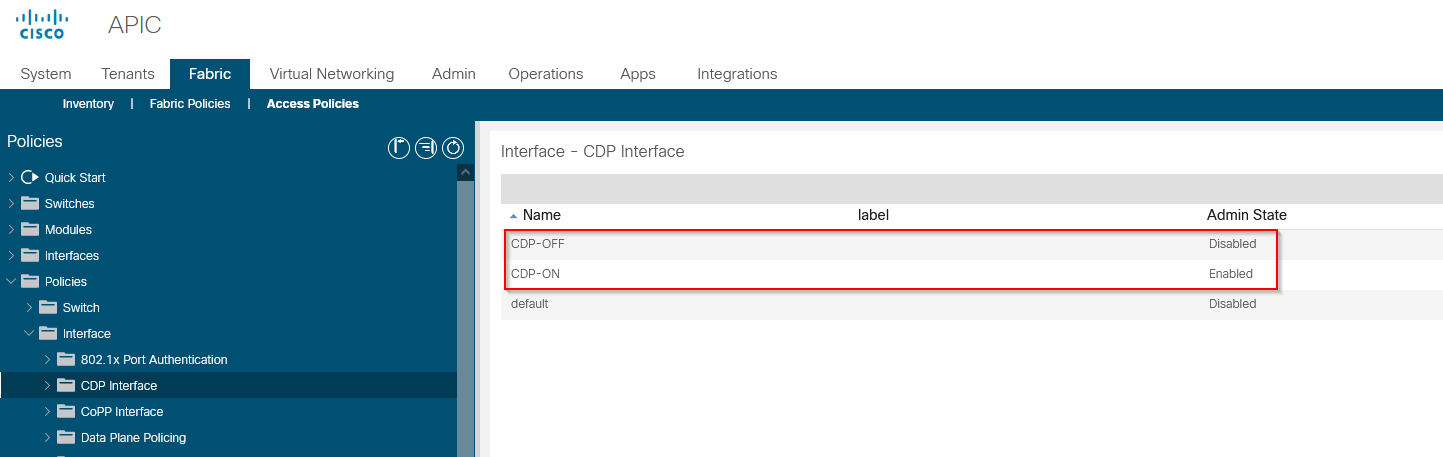
Task: Click the filter lines icon in Policies header
Action: (x=426, y=149)
